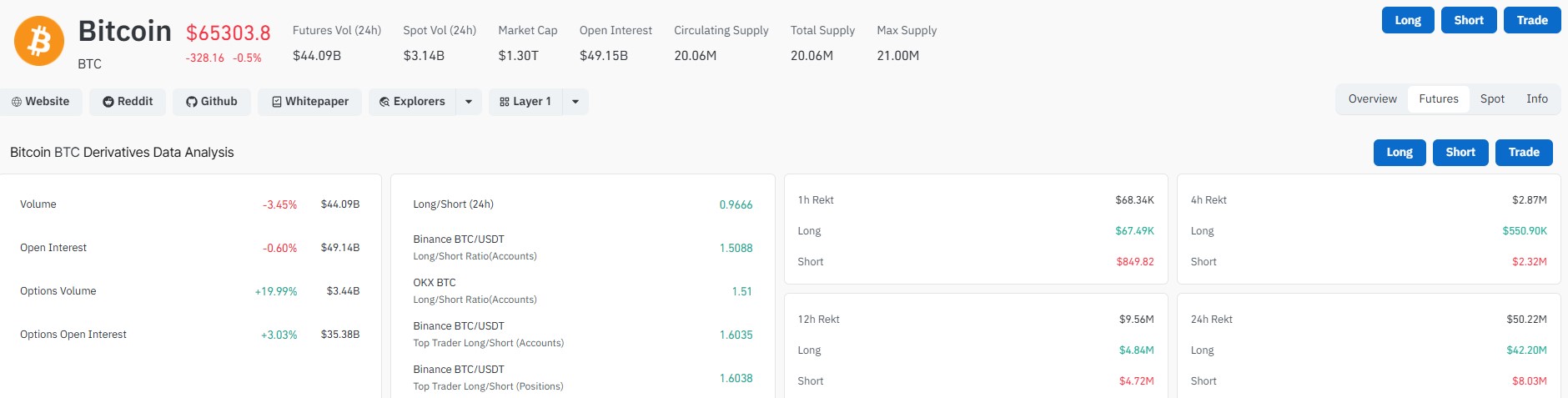Screen dimensions: 1568x398
Task: Click the top header Long button
Action: tap(1408, 20)
